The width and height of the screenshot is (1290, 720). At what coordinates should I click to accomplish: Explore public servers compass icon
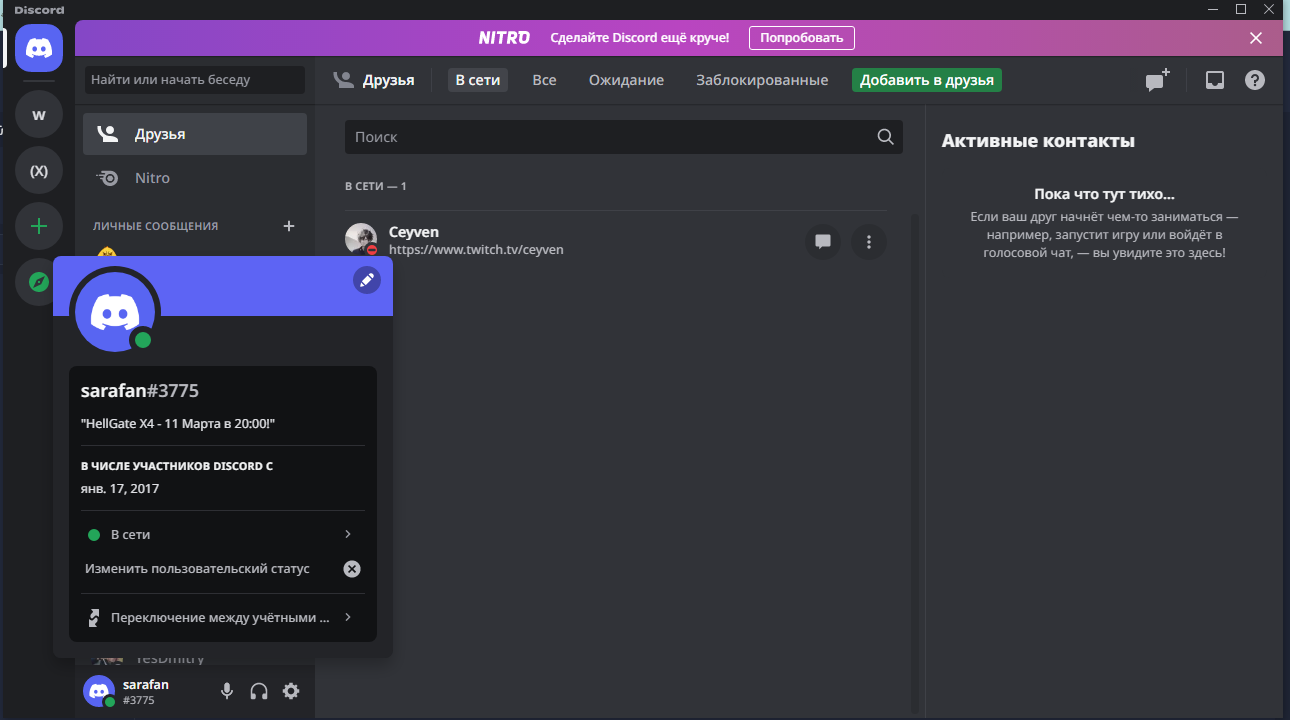39,283
